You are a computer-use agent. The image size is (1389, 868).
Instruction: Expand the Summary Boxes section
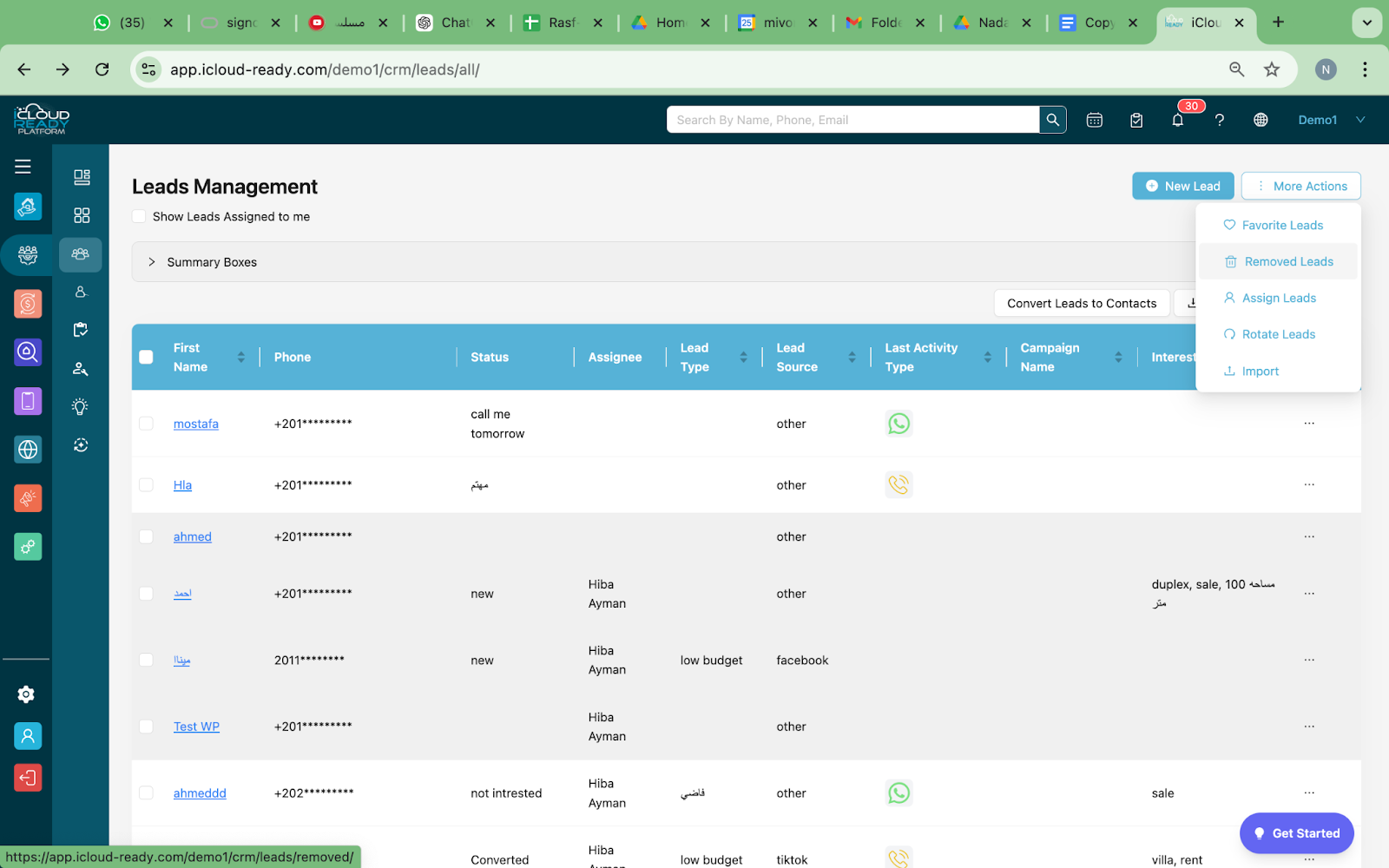[151, 262]
